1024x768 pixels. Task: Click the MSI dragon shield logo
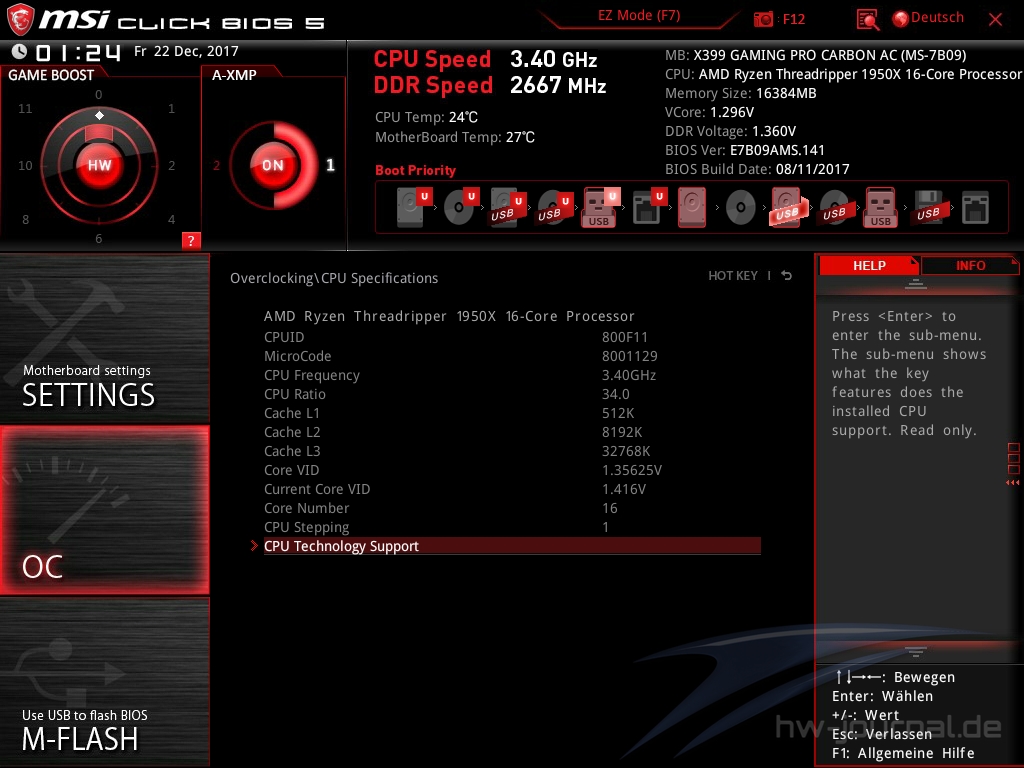pyautogui.click(x=20, y=20)
